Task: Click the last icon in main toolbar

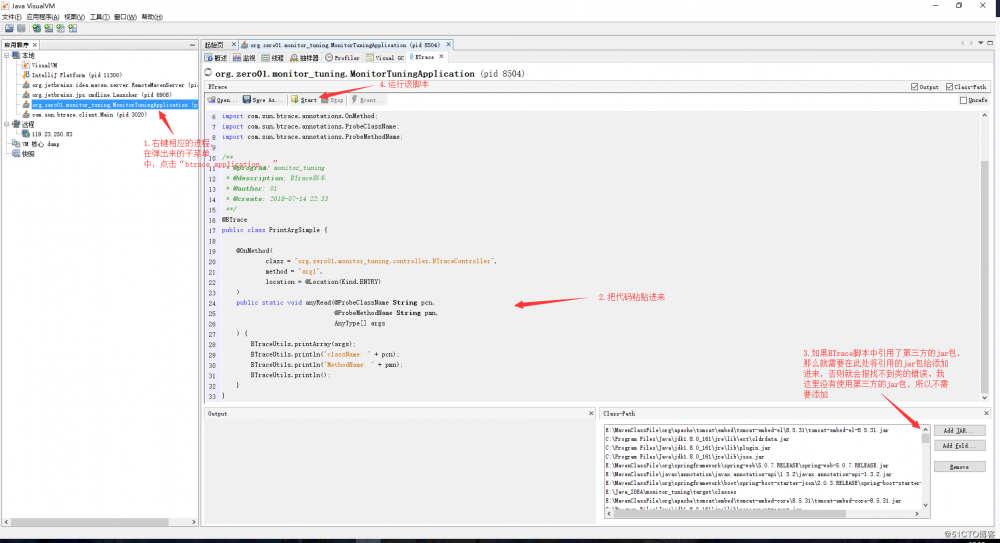Action: pyautogui.click(x=73, y=28)
